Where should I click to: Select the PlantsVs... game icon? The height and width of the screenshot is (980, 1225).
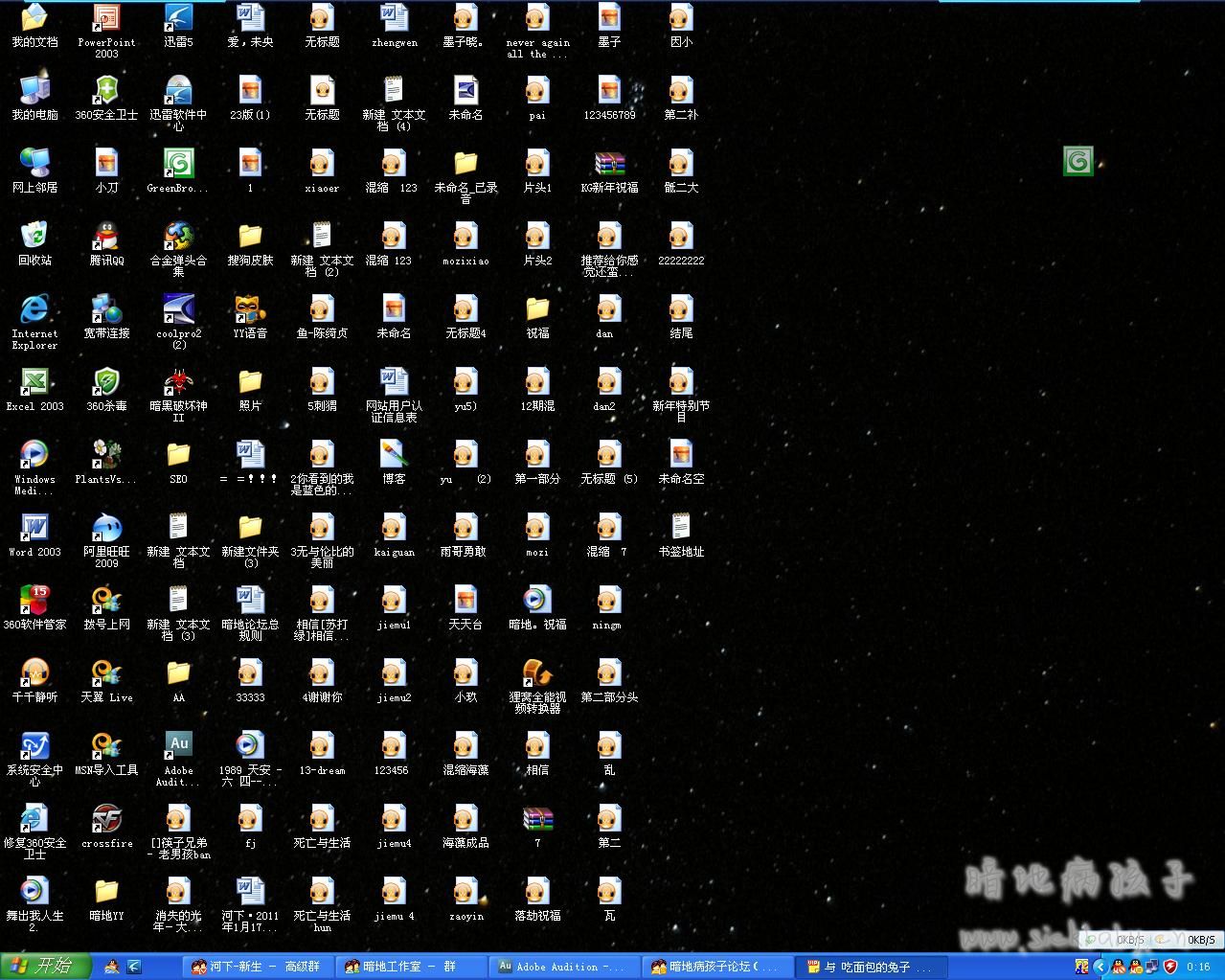click(x=106, y=455)
